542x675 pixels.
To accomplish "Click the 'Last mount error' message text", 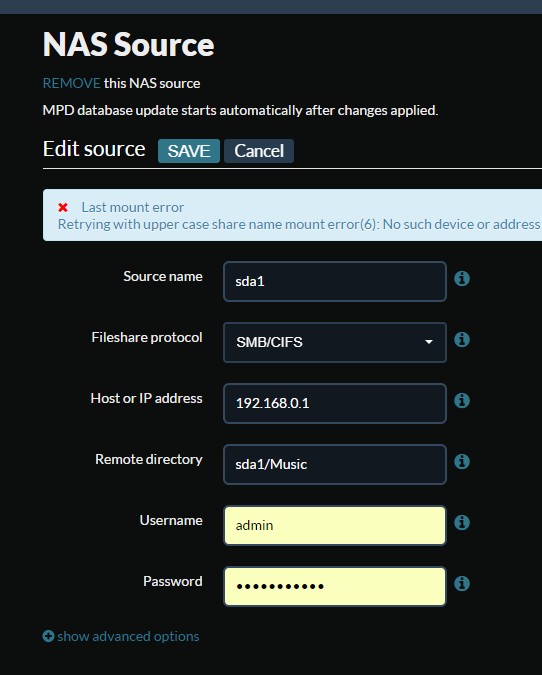I will coord(133,207).
